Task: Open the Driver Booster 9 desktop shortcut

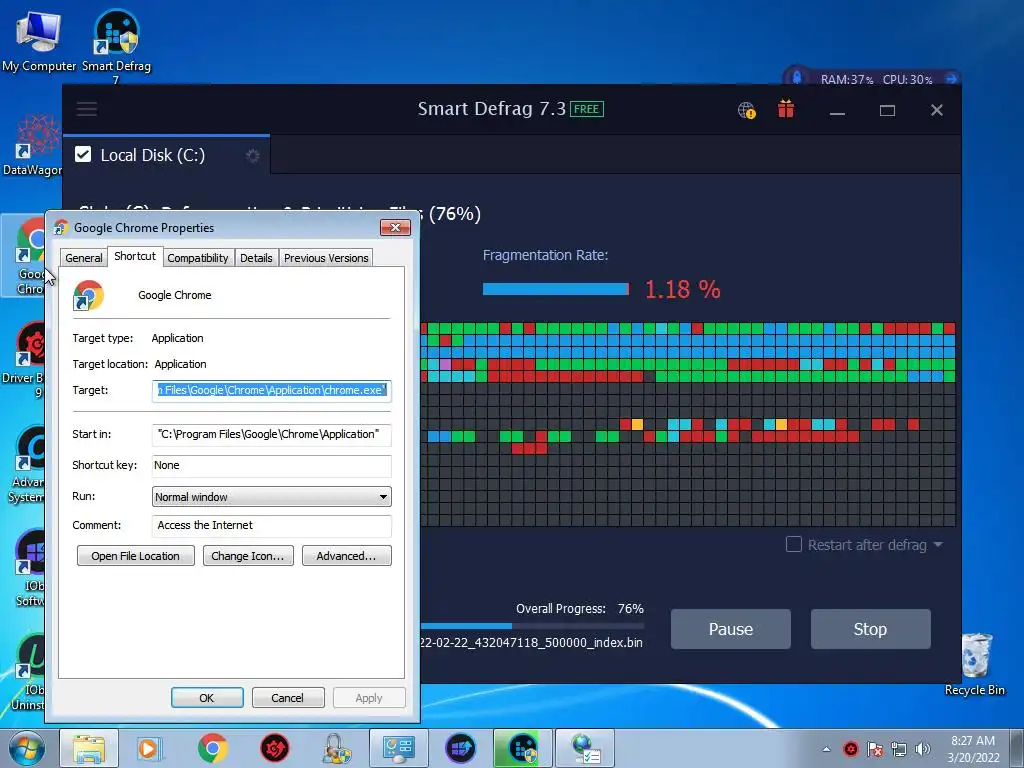Action: (24, 359)
